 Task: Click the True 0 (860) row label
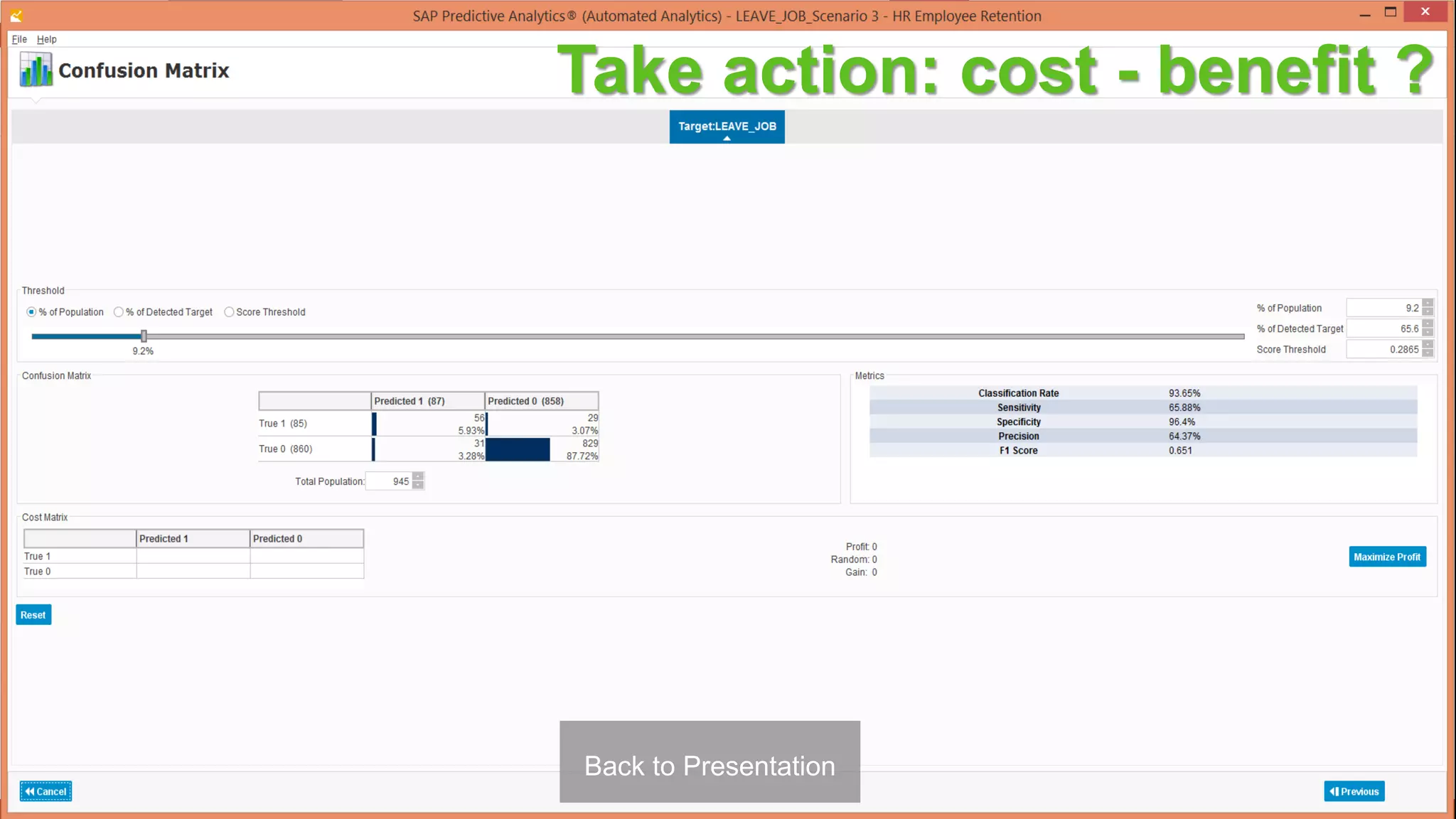[x=286, y=449]
